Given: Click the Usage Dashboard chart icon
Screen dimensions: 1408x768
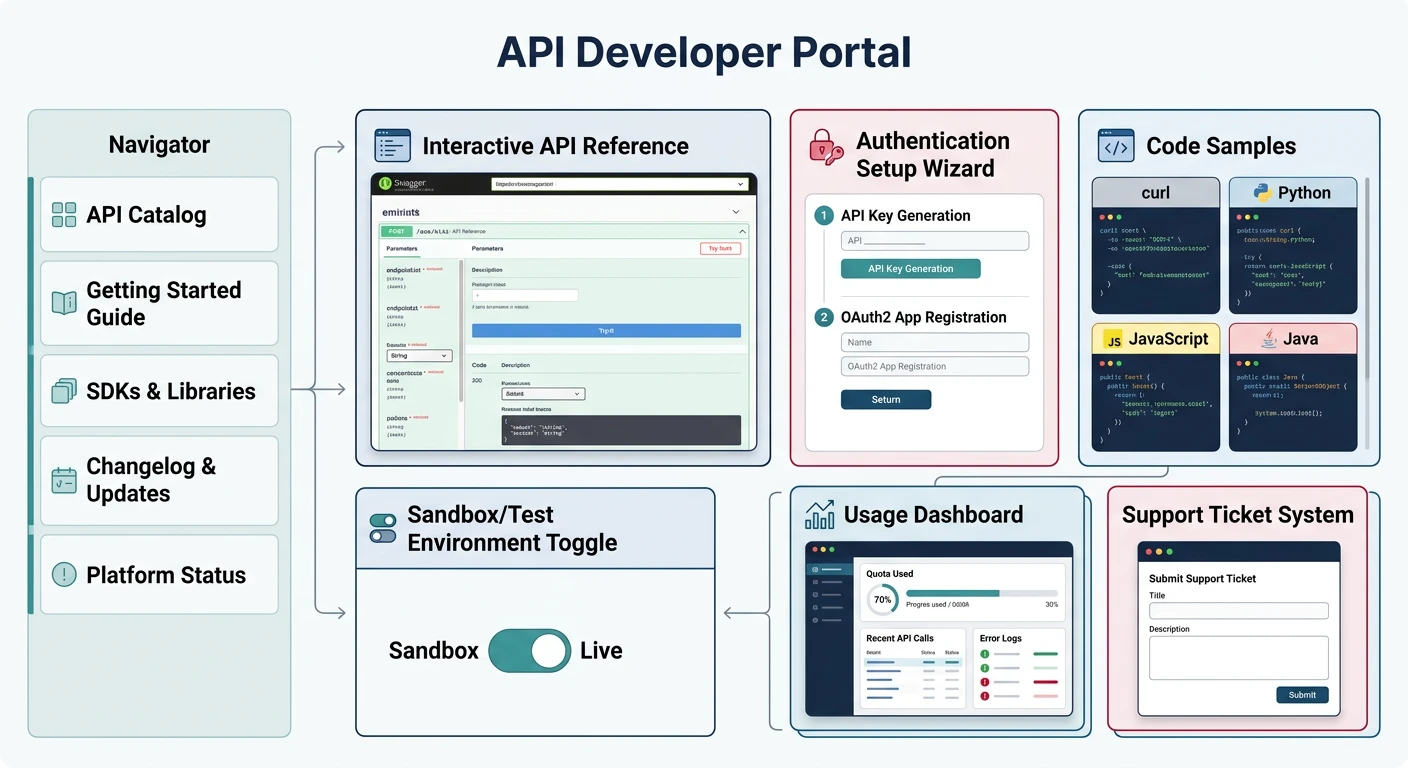Looking at the screenshot, I should (821, 513).
